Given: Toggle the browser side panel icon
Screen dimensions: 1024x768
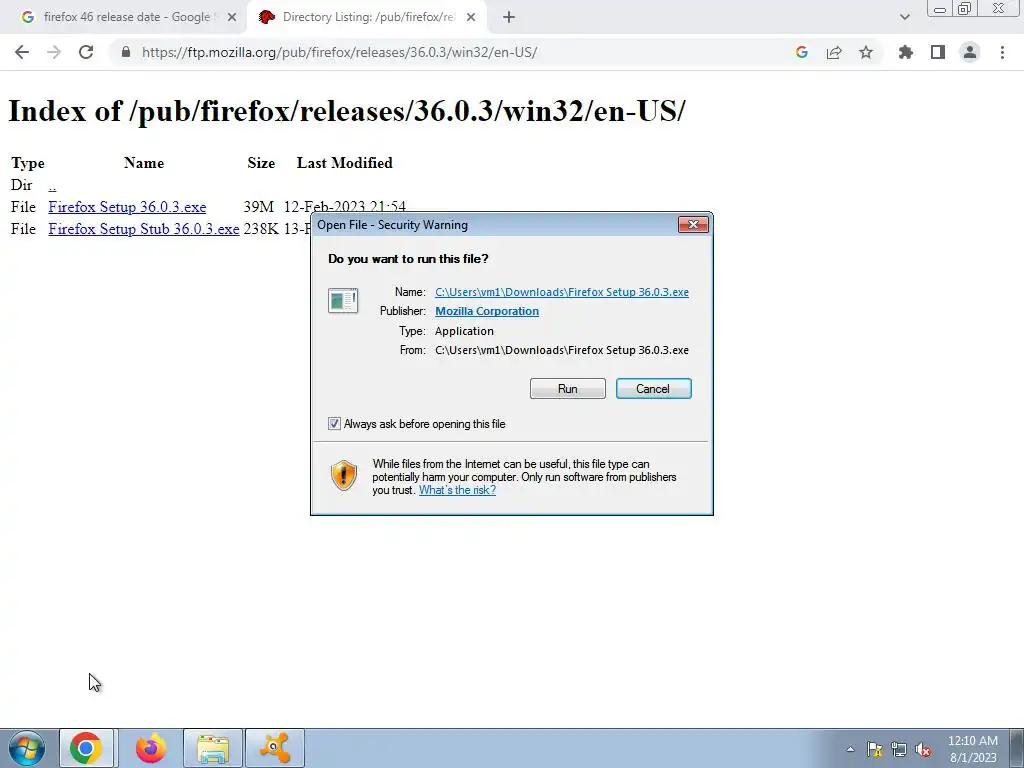Looking at the screenshot, I should coord(938,52).
